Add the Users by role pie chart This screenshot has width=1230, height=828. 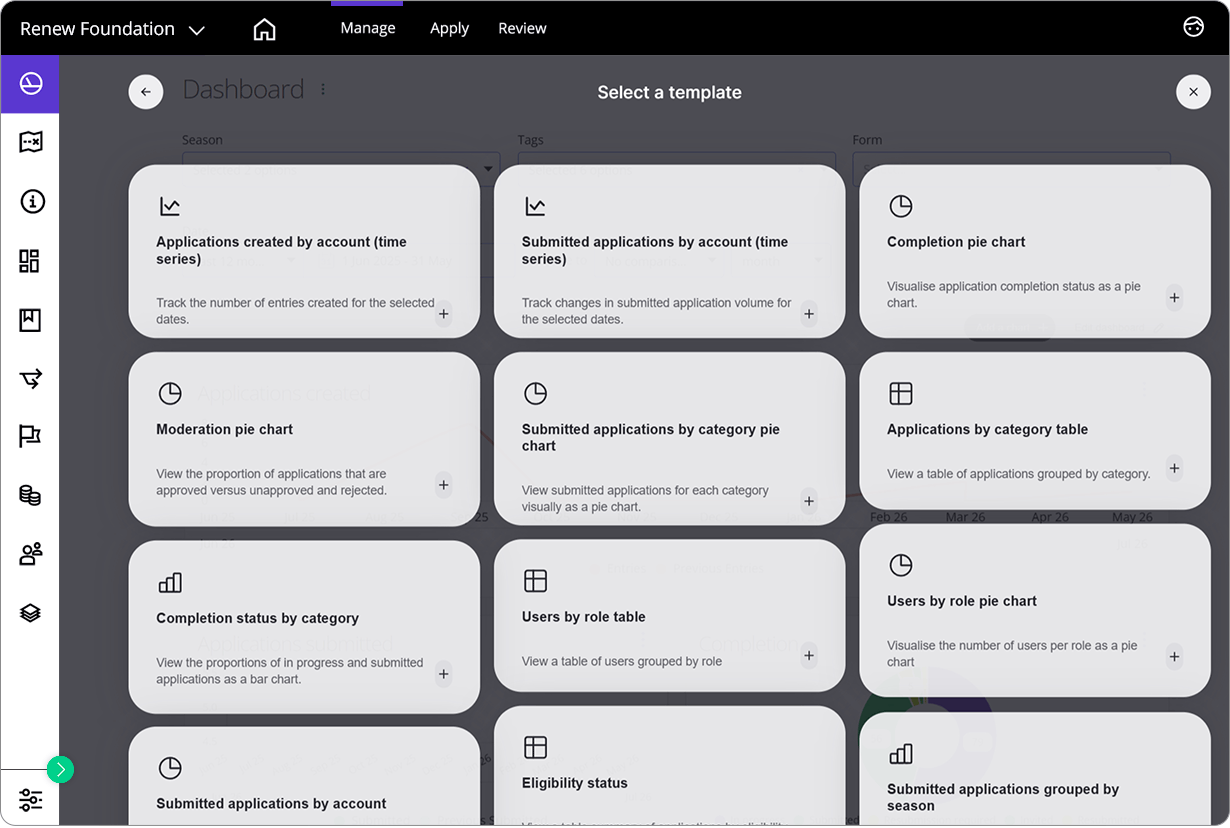coord(1175,657)
